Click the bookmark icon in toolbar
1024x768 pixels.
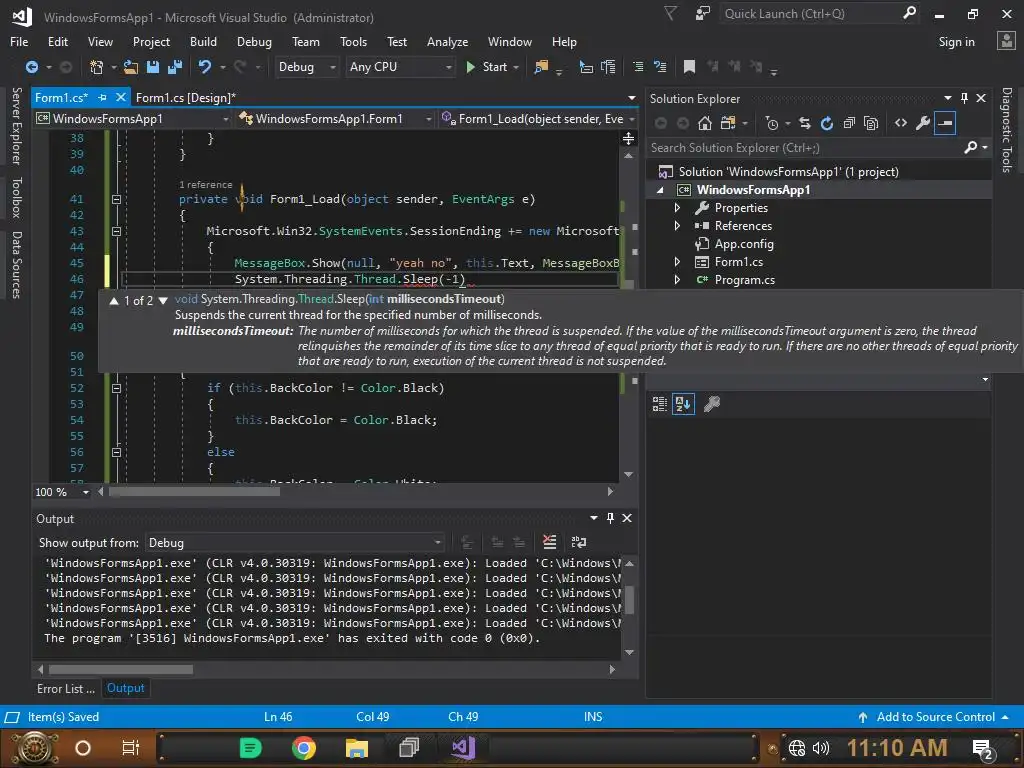689,67
